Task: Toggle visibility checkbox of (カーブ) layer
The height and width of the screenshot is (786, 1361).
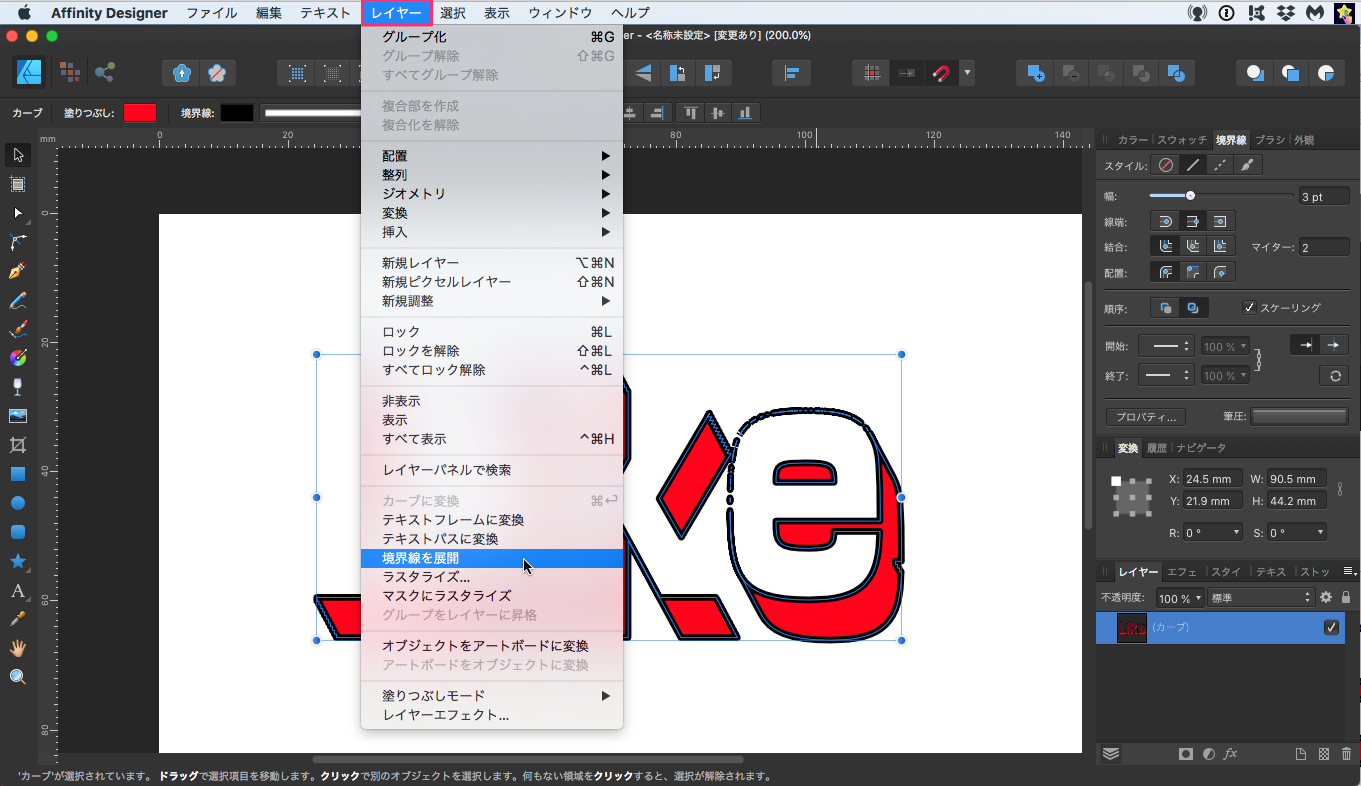Action: point(1331,627)
